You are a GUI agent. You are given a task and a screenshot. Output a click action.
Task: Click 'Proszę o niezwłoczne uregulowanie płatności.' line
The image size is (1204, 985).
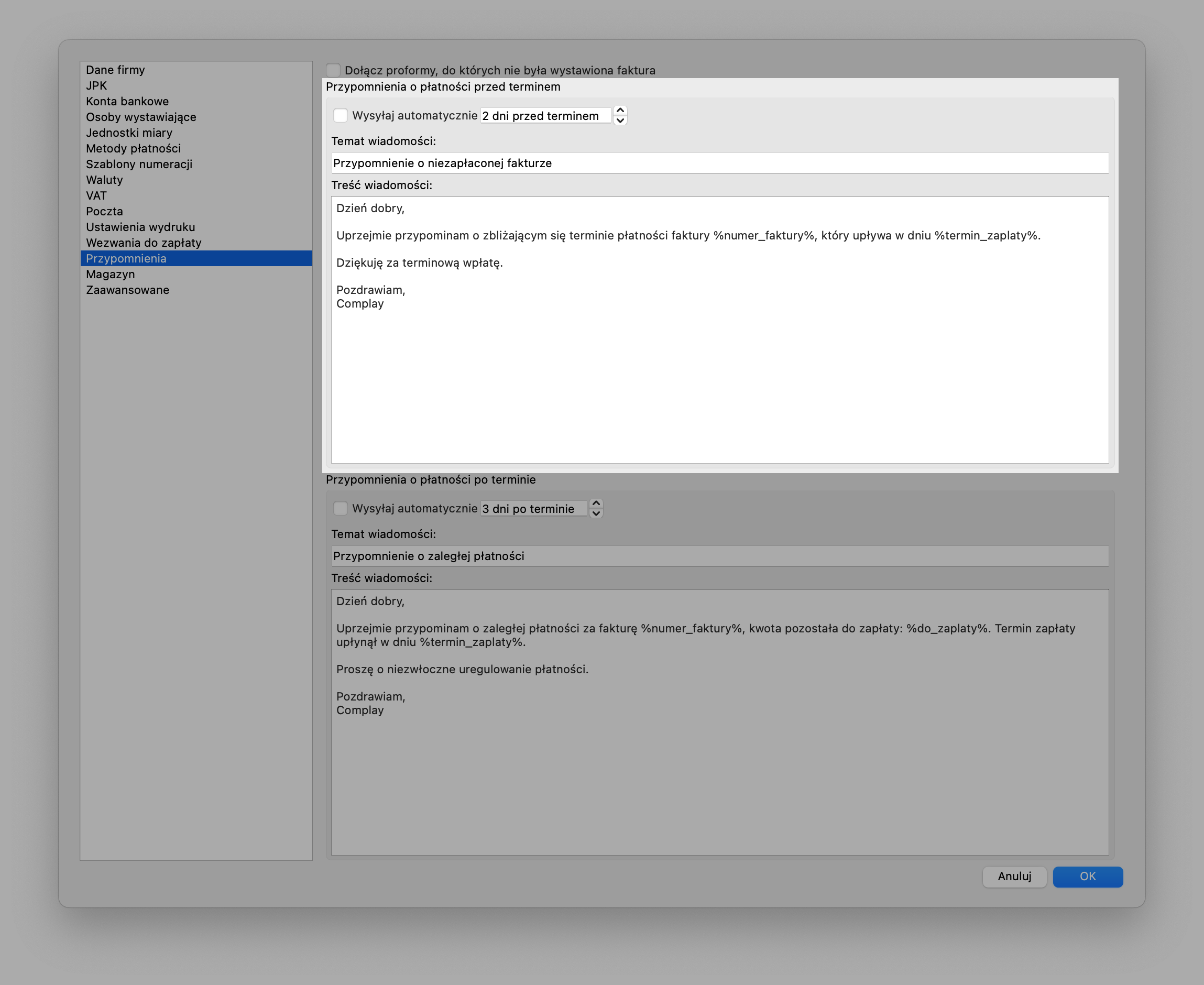point(463,670)
